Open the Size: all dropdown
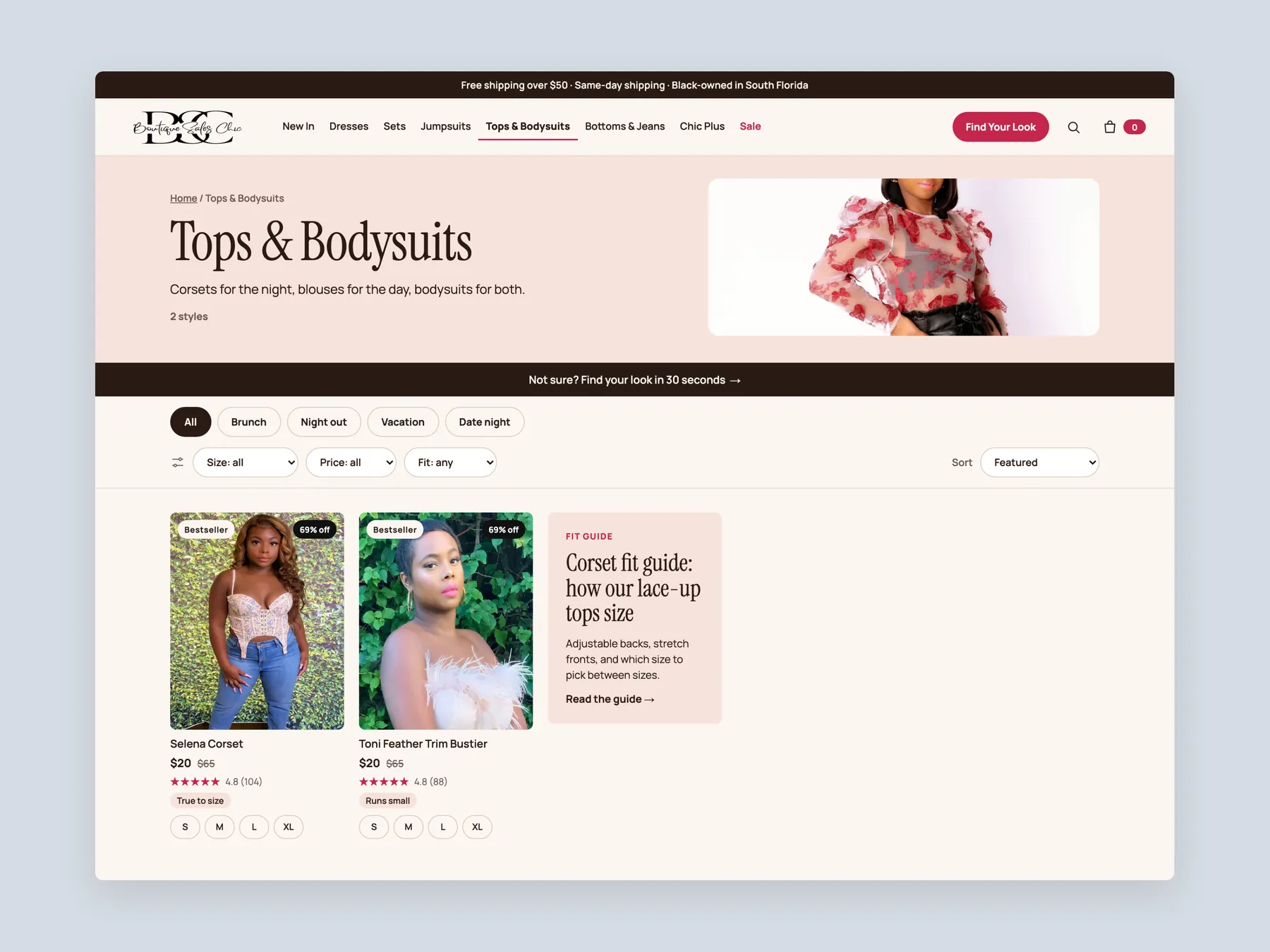1270x952 pixels. [246, 463]
